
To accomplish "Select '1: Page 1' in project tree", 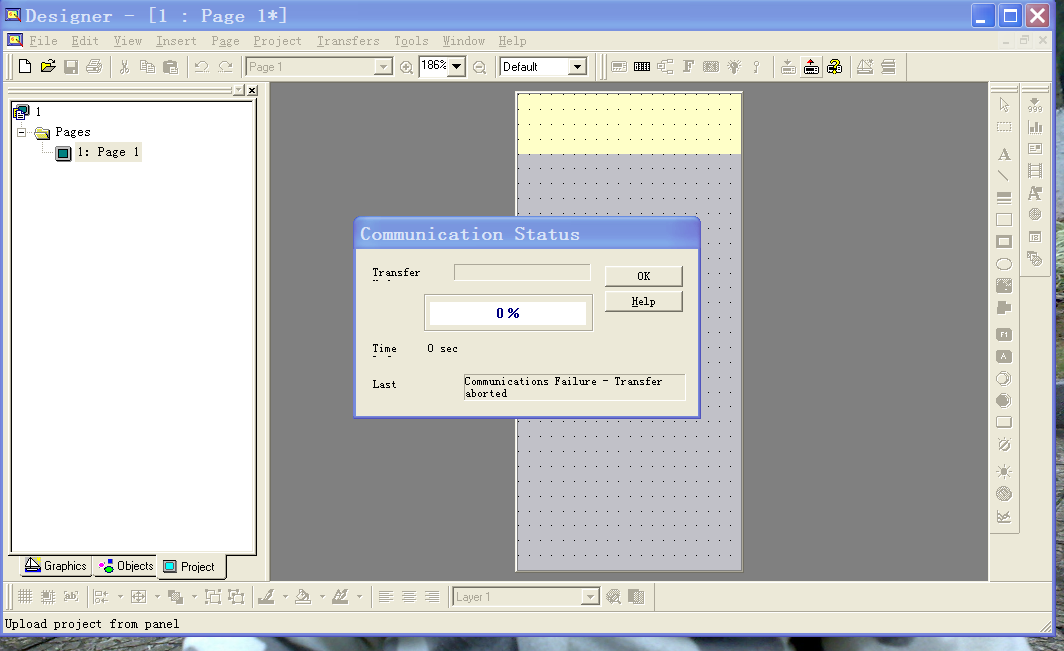I will click(108, 152).
